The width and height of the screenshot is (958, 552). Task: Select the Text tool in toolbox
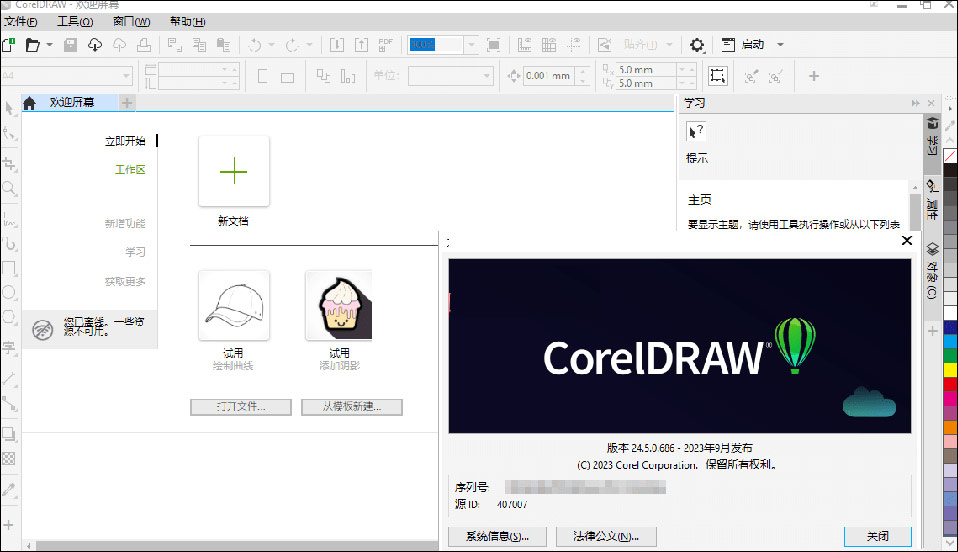[9, 348]
